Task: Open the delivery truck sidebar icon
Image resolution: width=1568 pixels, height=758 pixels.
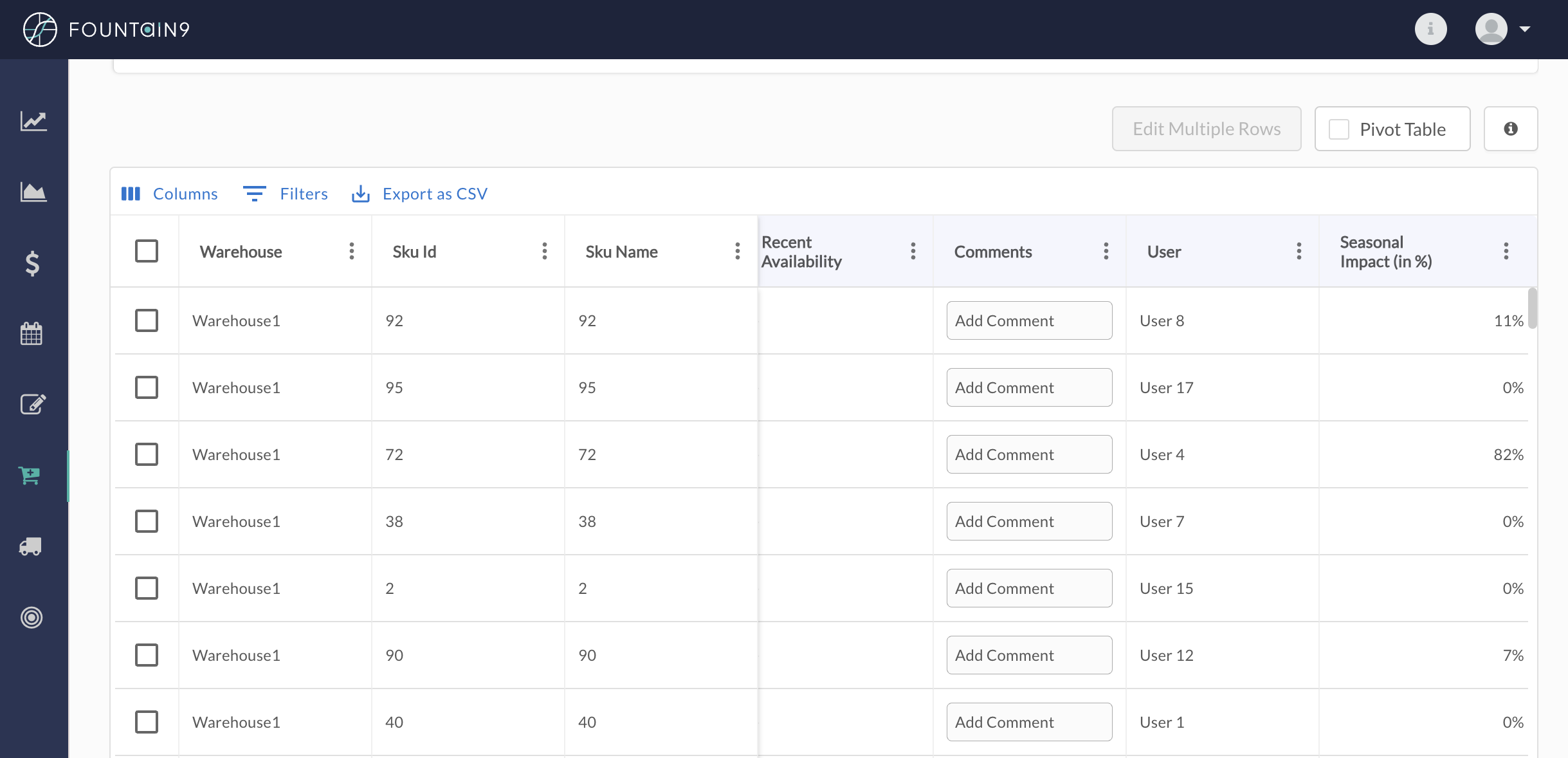Action: [x=31, y=546]
